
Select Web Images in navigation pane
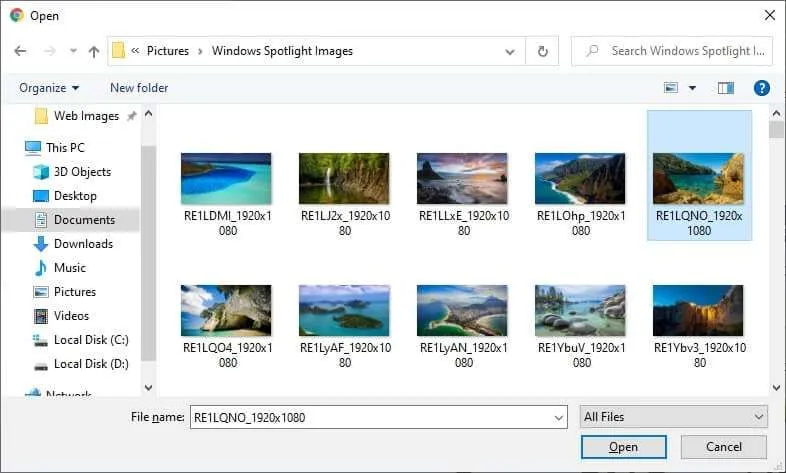coord(86,116)
